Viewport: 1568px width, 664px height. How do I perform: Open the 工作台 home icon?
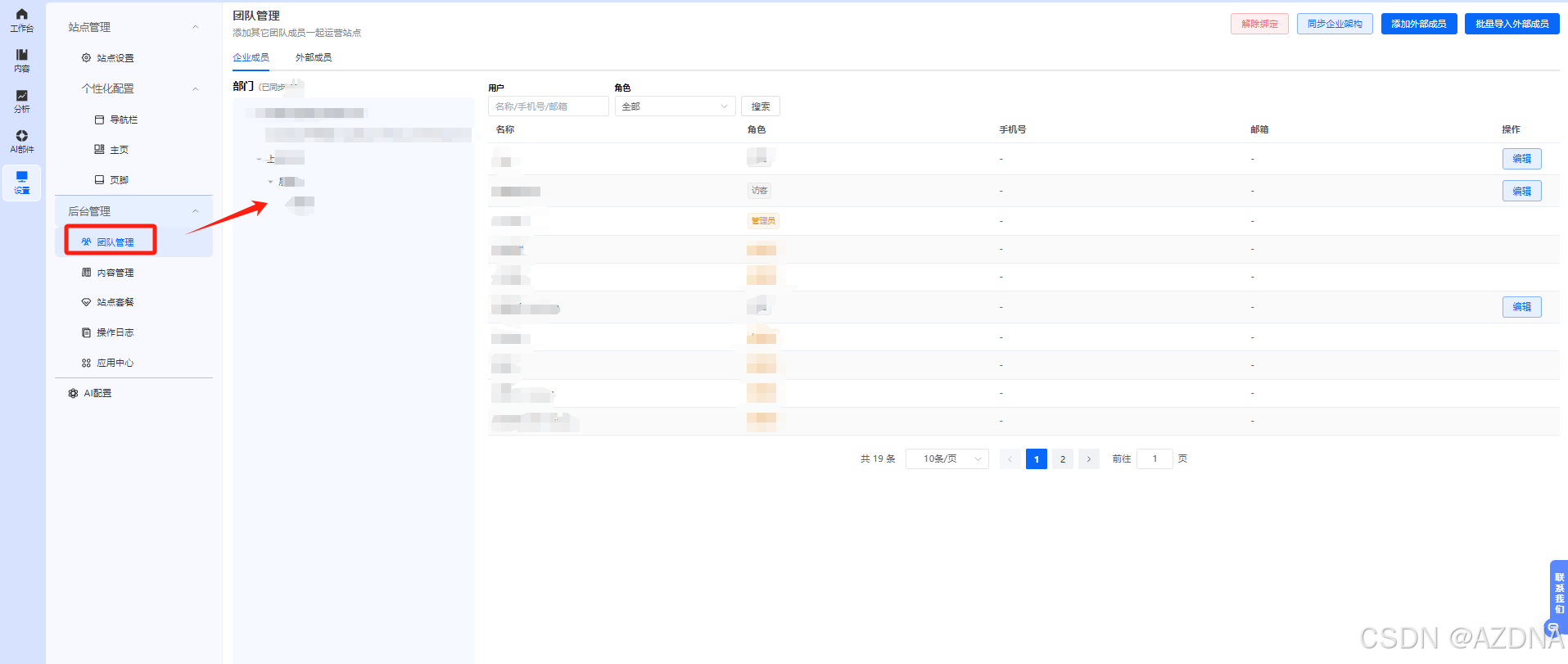22,15
